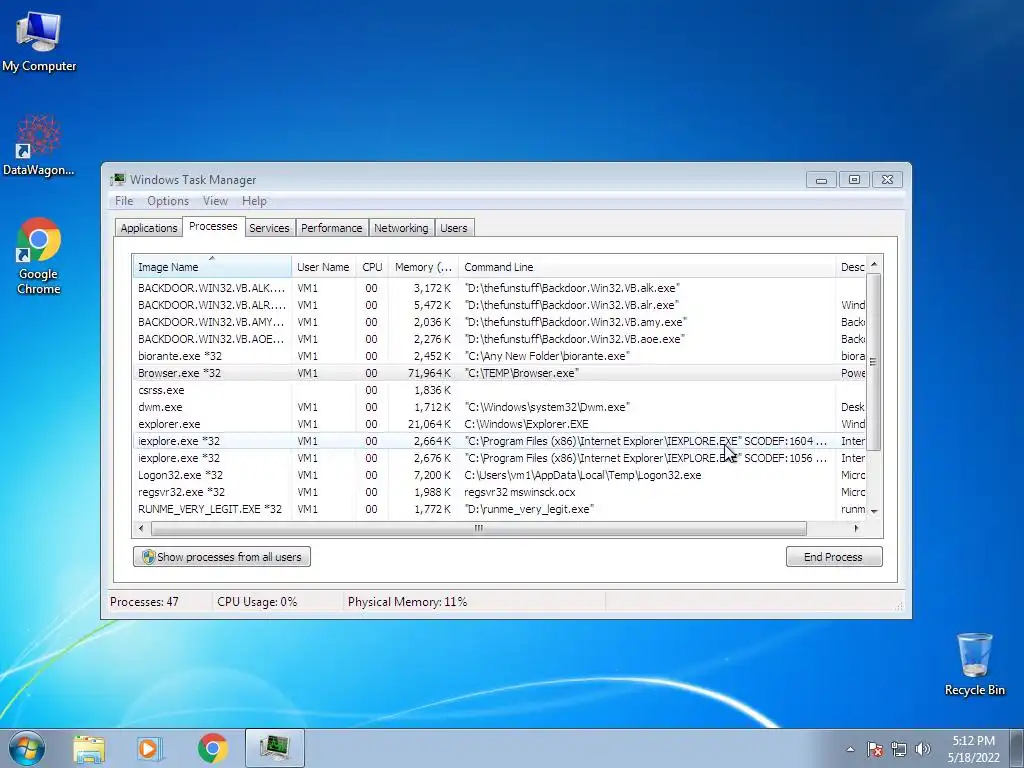Open the File menu
This screenshot has width=1024, height=768.
tap(124, 201)
